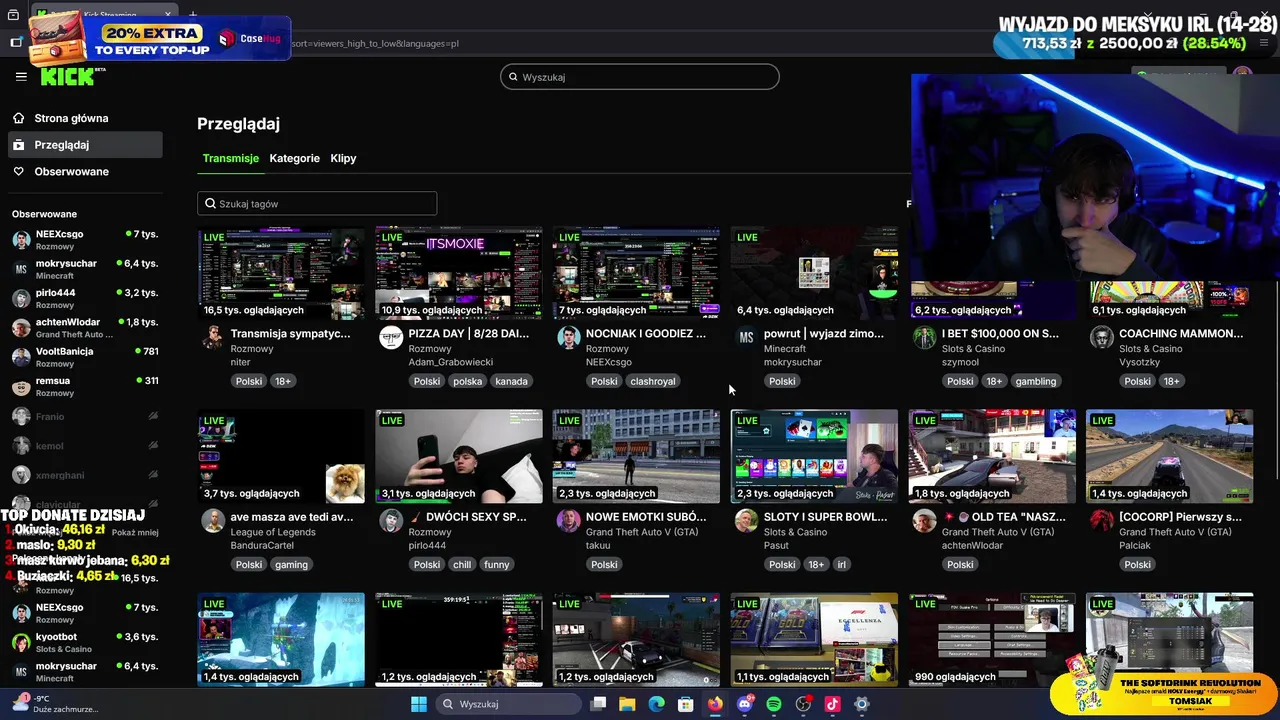Open kyootbot in the sidebar list
The image size is (1280, 720).
coord(84,642)
